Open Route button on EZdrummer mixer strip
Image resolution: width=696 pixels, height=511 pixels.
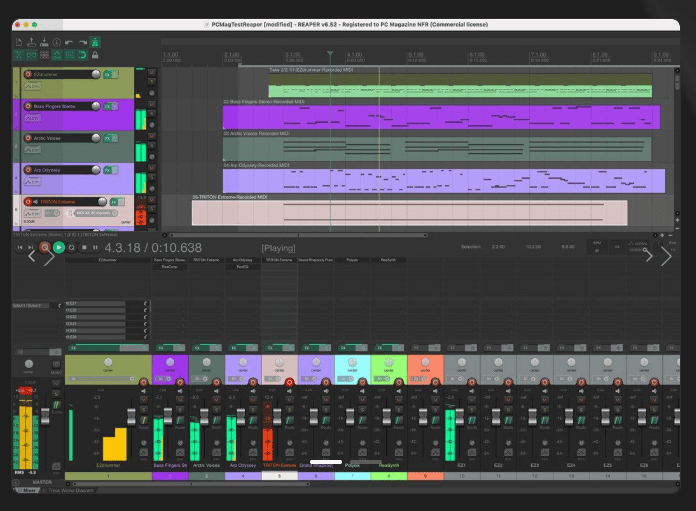(143, 420)
